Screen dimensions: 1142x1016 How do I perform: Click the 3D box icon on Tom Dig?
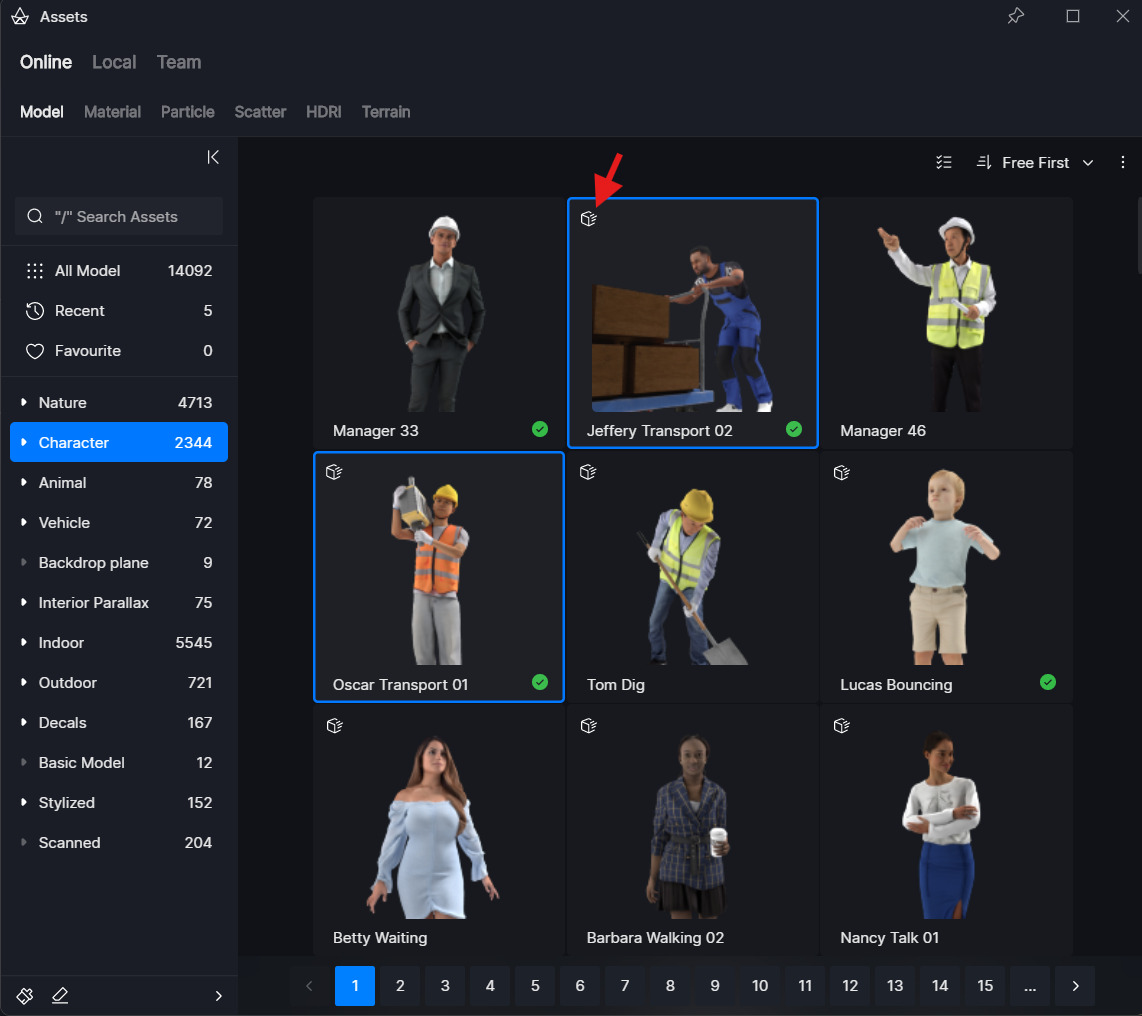pyautogui.click(x=588, y=472)
